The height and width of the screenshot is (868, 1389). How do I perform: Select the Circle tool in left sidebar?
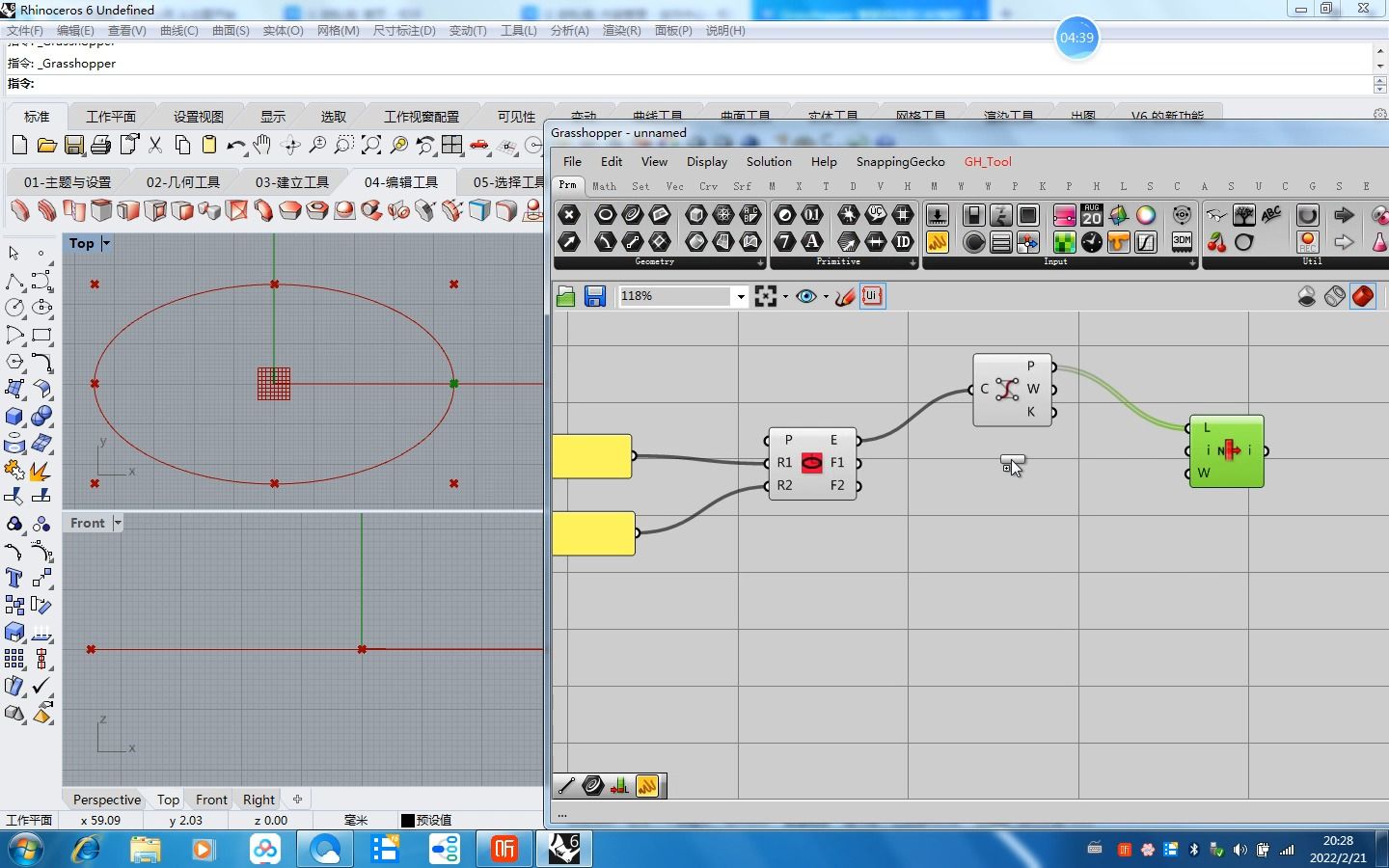click(x=14, y=308)
